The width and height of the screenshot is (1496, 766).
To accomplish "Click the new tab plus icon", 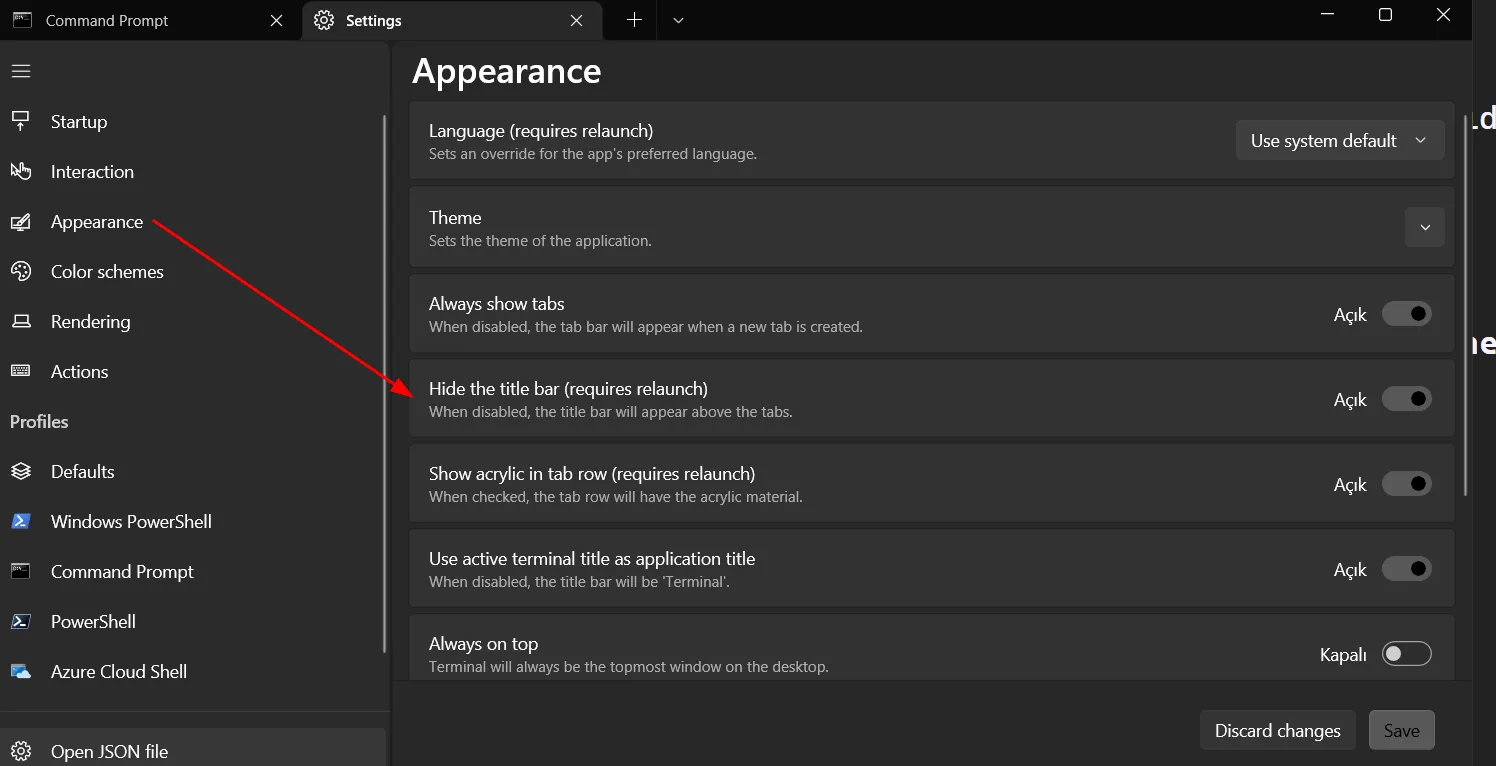I will tap(634, 20).
